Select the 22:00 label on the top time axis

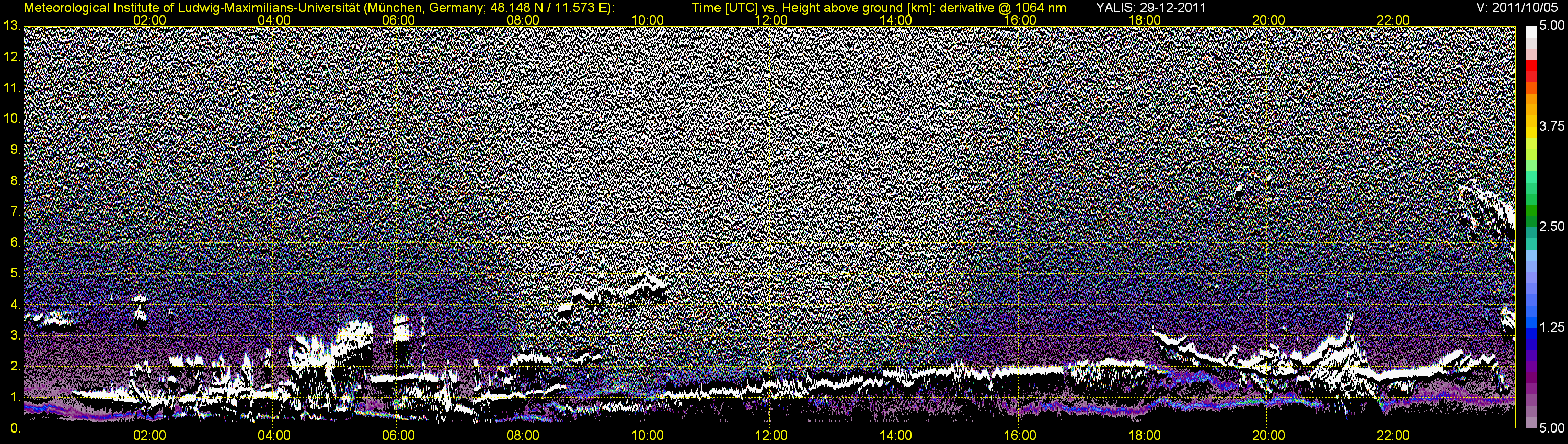coord(1393,20)
